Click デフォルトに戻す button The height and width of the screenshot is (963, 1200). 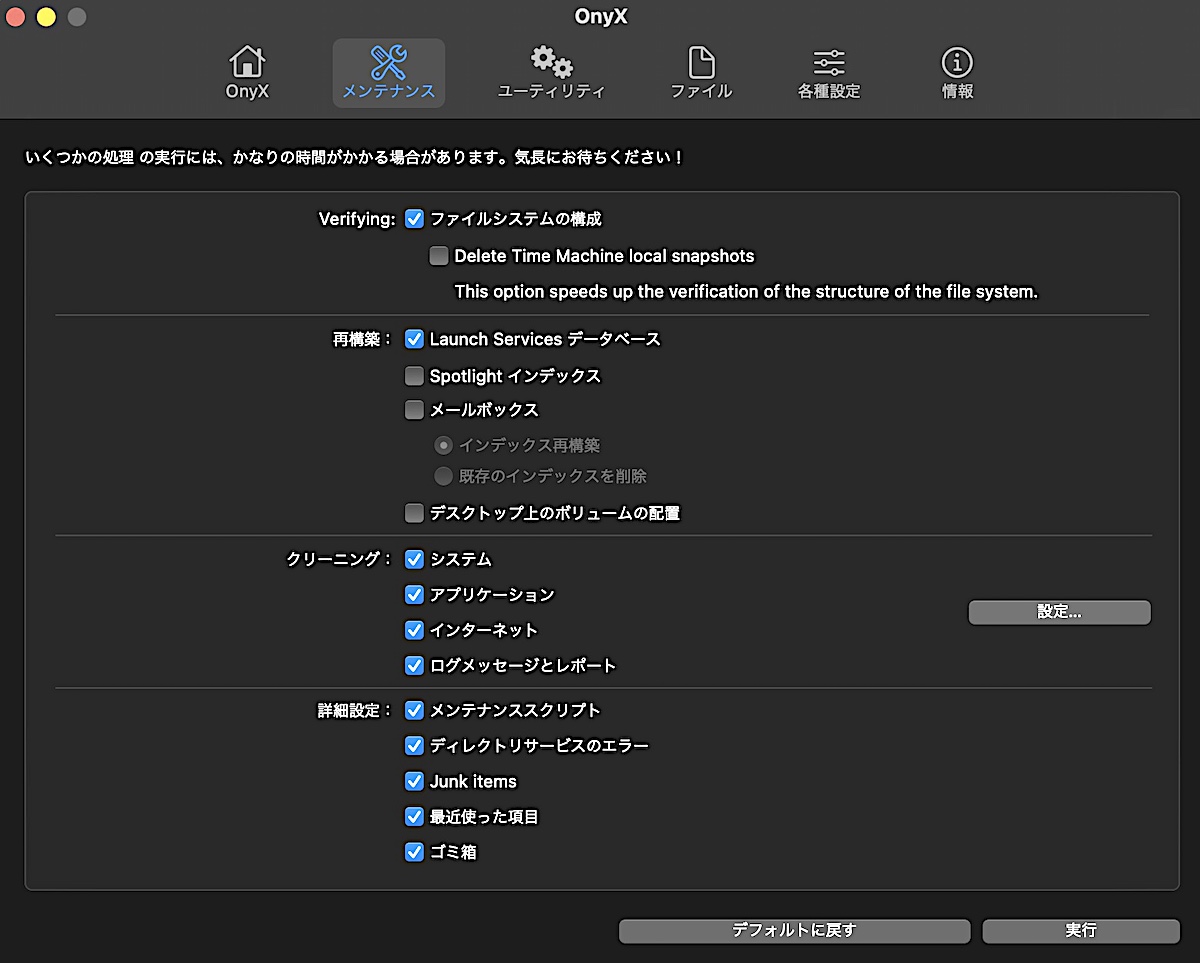pos(794,931)
